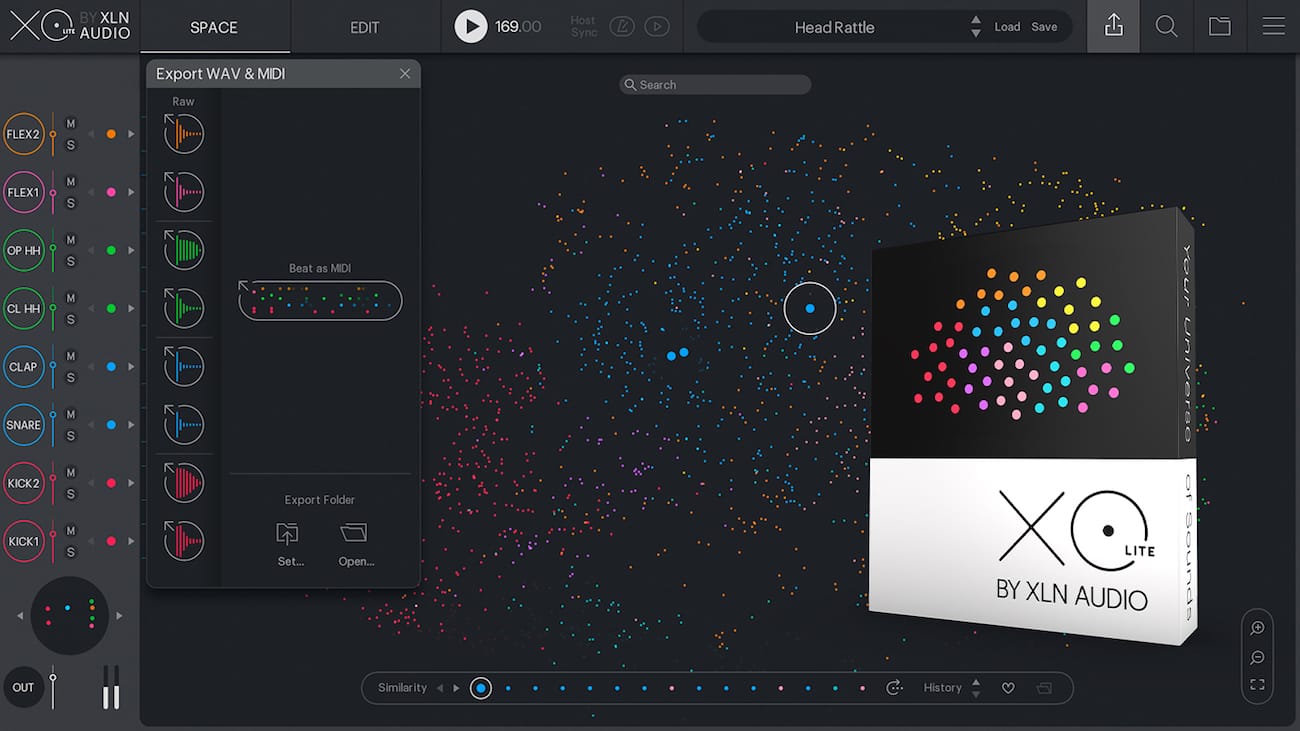Click the selected first similarity dot
This screenshot has height=731, width=1300.
click(x=481, y=688)
